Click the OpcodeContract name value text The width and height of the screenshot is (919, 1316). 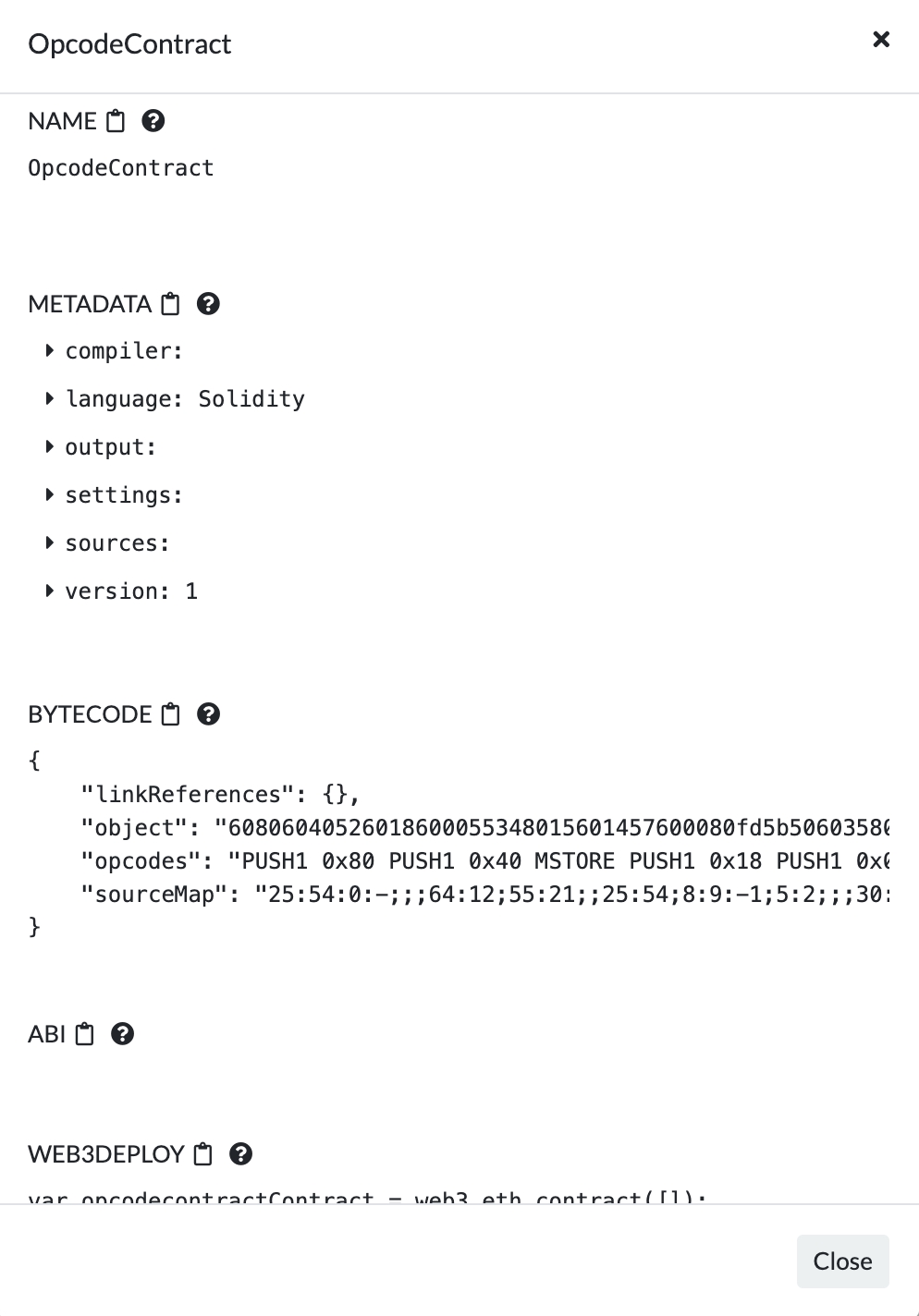(x=121, y=168)
